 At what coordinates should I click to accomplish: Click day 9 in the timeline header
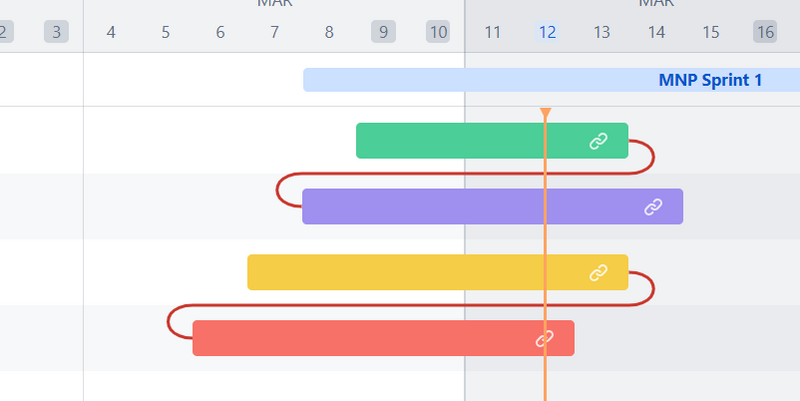383,32
